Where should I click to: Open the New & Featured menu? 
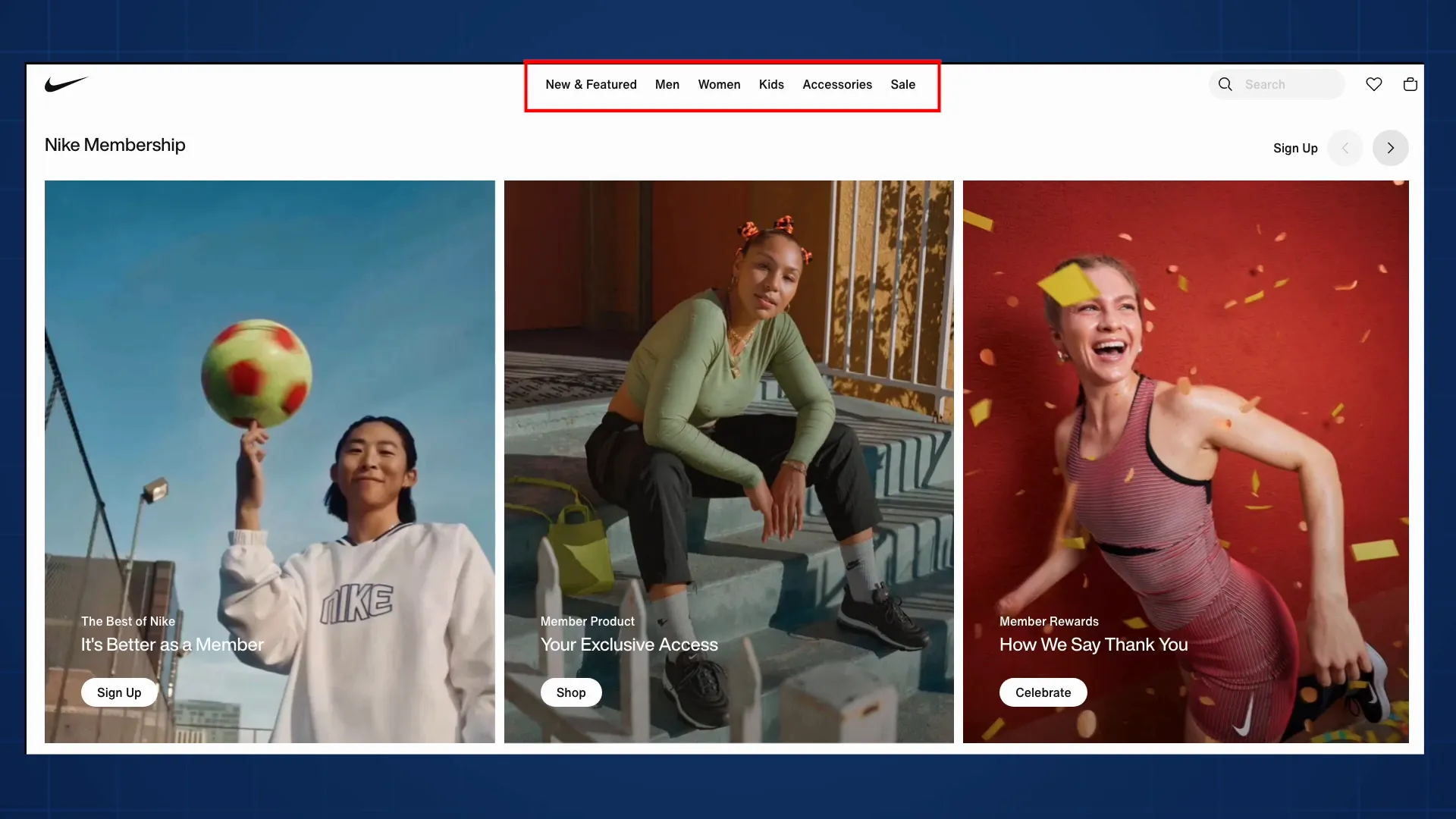[x=591, y=84]
